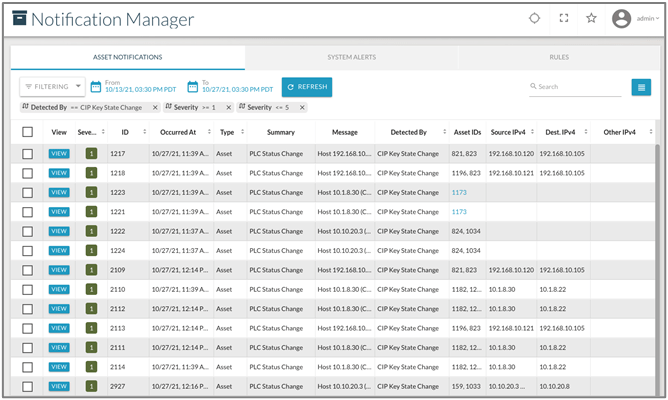Open asset ID 1173 link in row 1221
The image size is (668, 400).
pyautogui.click(x=459, y=212)
